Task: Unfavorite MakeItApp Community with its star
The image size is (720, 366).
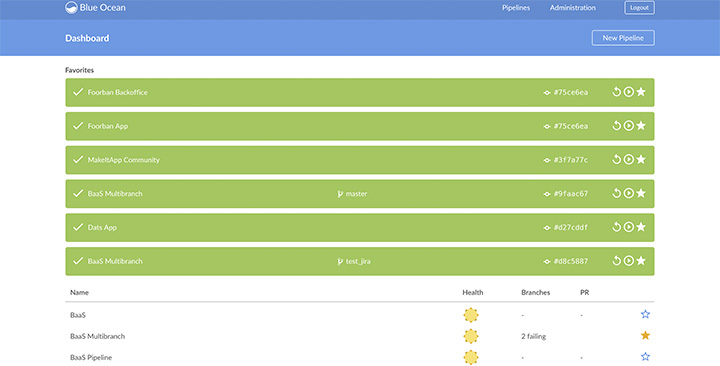Action: pyautogui.click(x=641, y=159)
